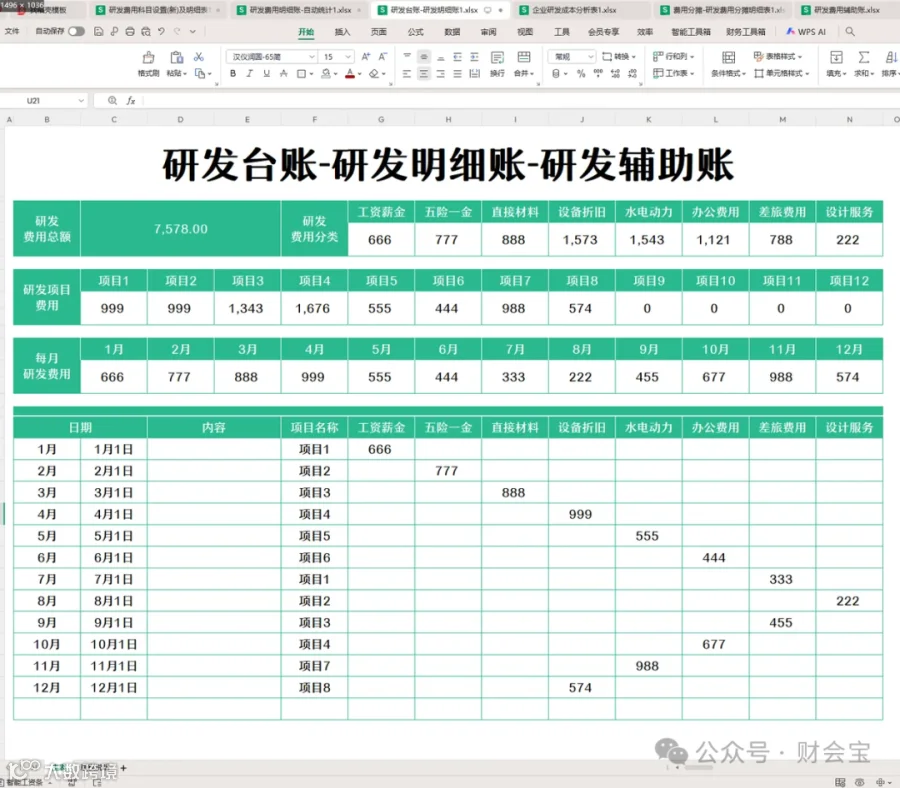This screenshot has height=788, width=900.
Task: Click the increase decimal places icon
Action: [x=615, y=73]
